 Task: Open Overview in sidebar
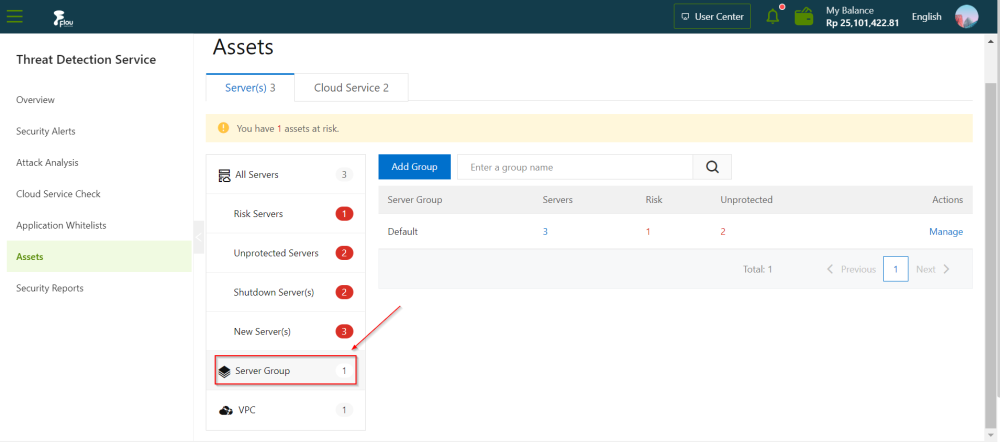pyautogui.click(x=35, y=99)
